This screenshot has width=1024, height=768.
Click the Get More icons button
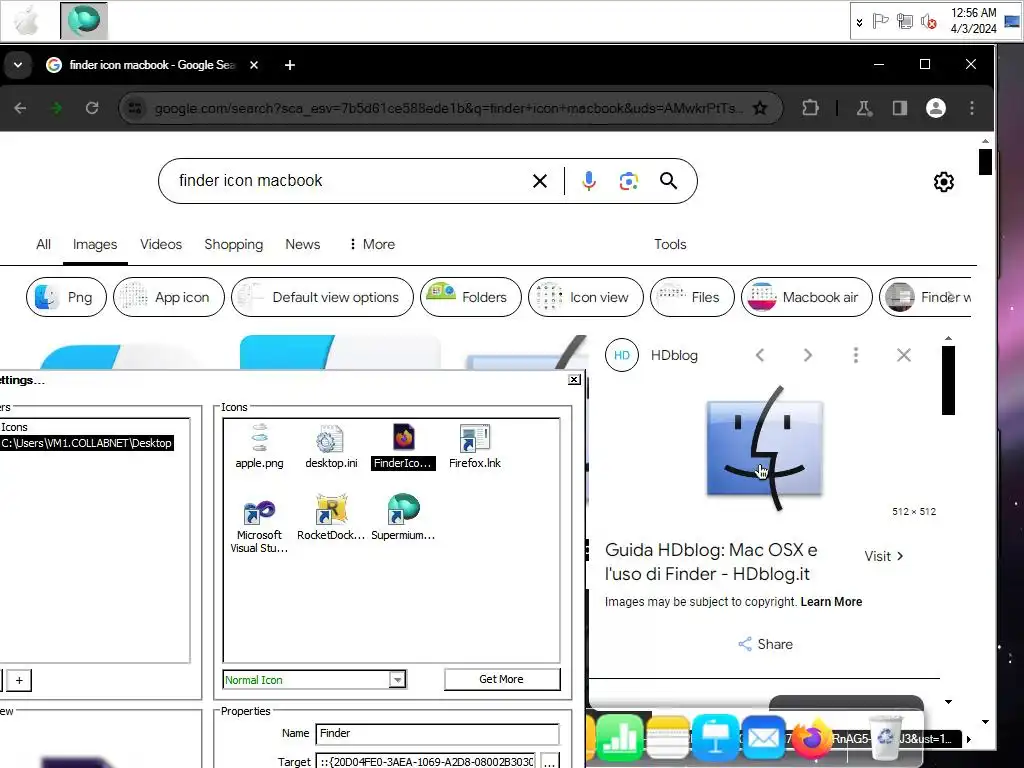(x=502, y=679)
